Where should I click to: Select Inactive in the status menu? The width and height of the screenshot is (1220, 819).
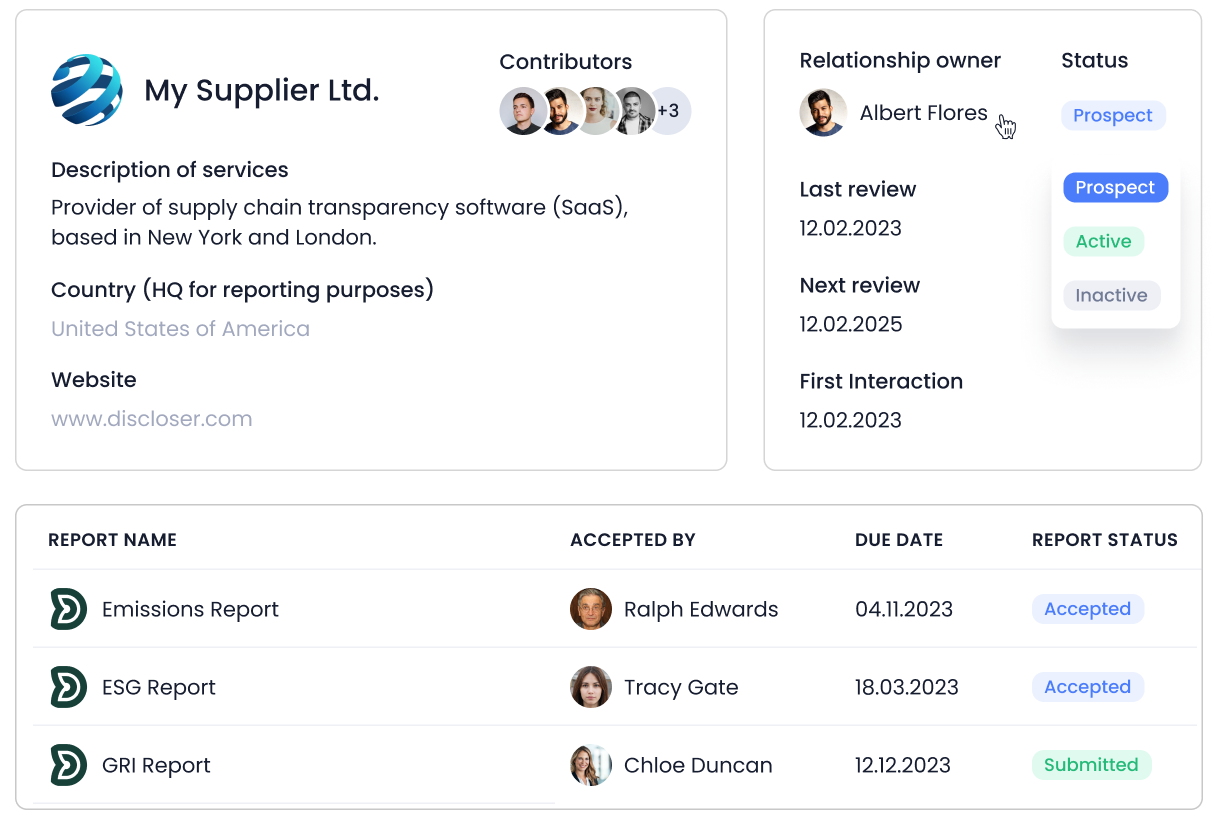(1112, 295)
